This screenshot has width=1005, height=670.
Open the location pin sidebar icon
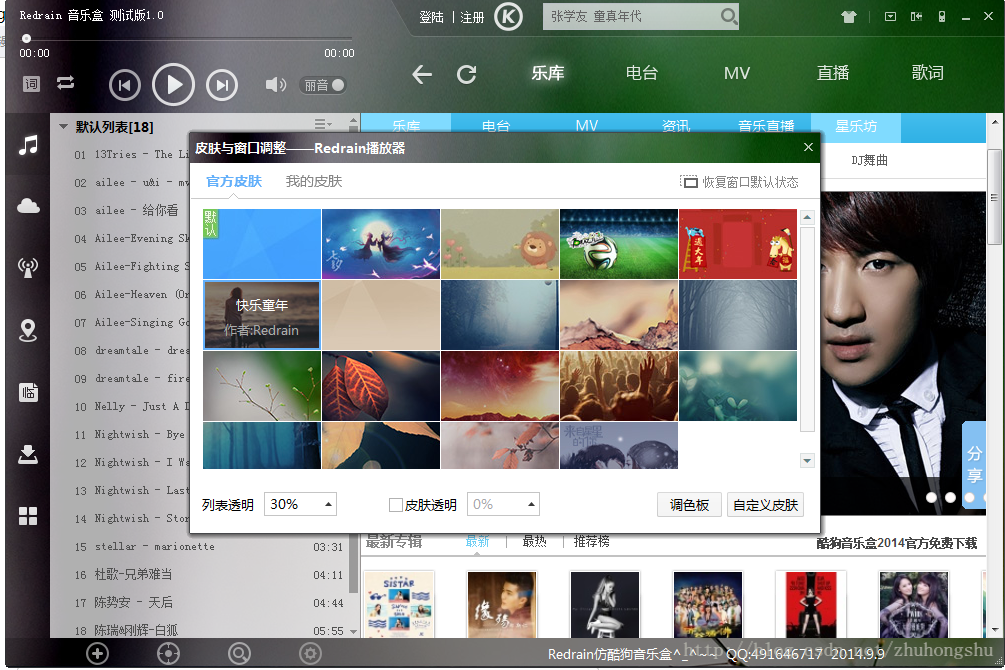28,330
